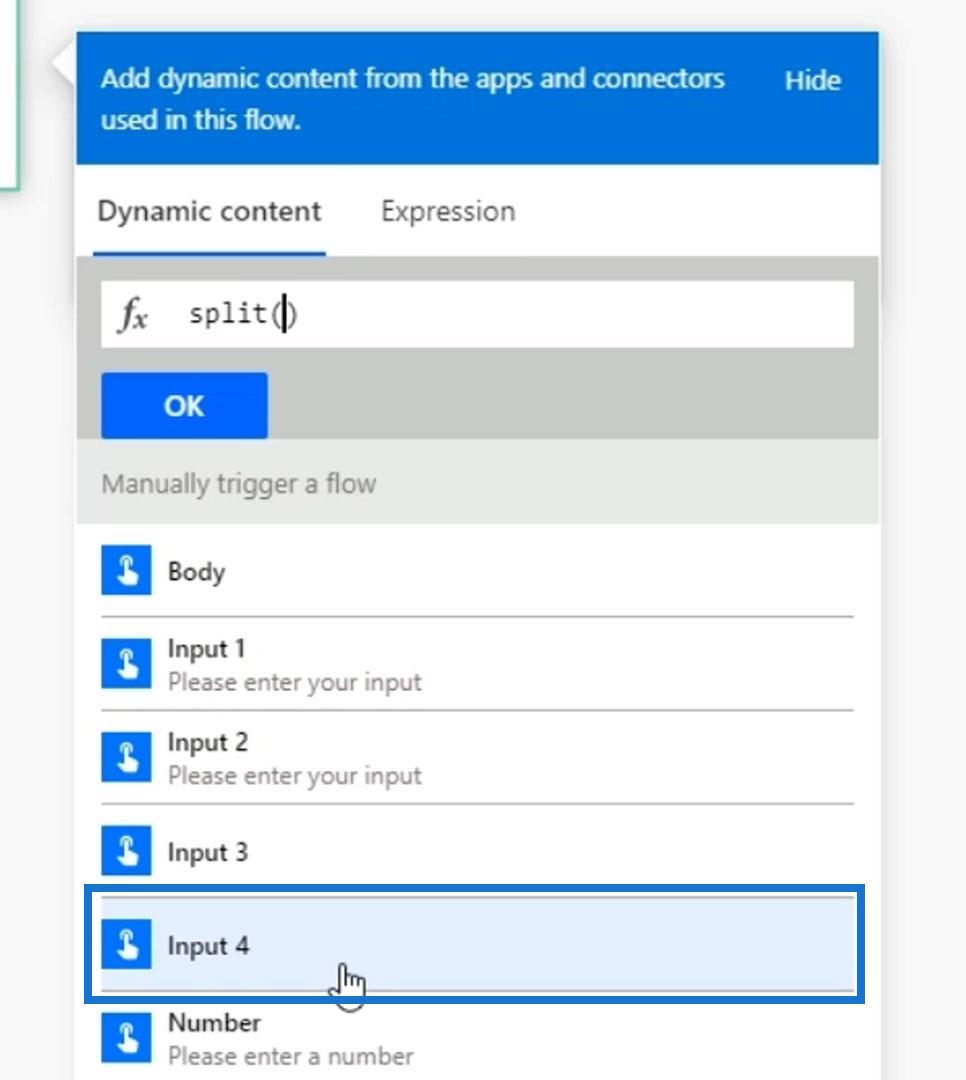
Task: Click the Input 4 trigger icon
Action: [x=126, y=944]
